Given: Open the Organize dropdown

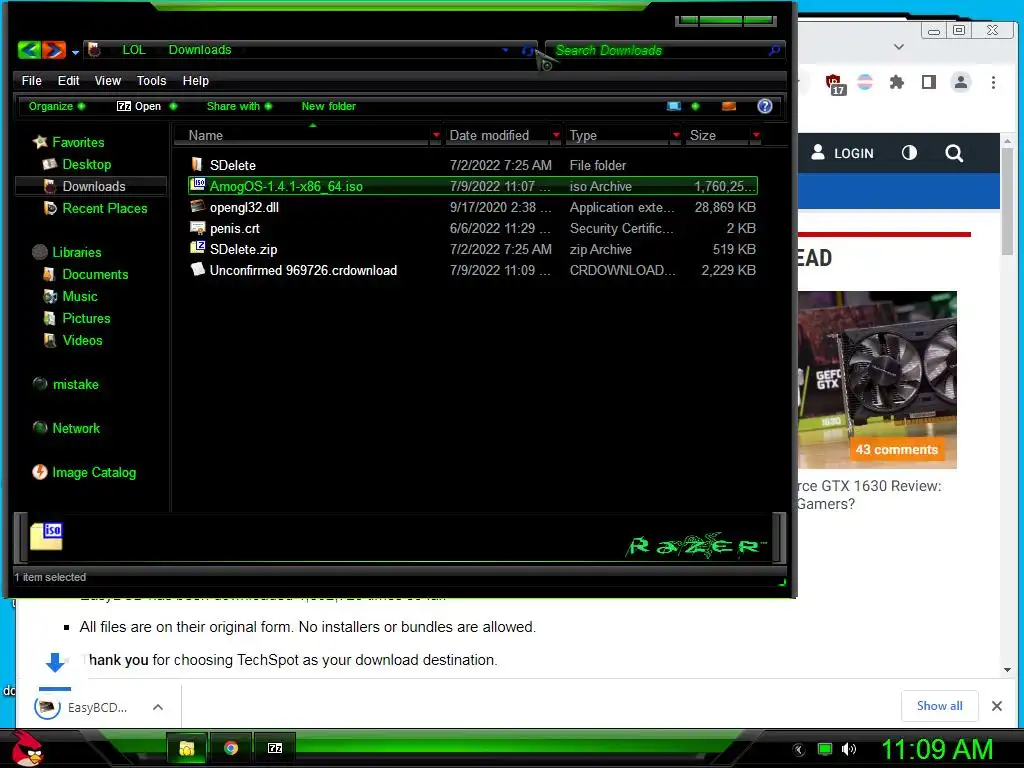Looking at the screenshot, I should click(56, 106).
